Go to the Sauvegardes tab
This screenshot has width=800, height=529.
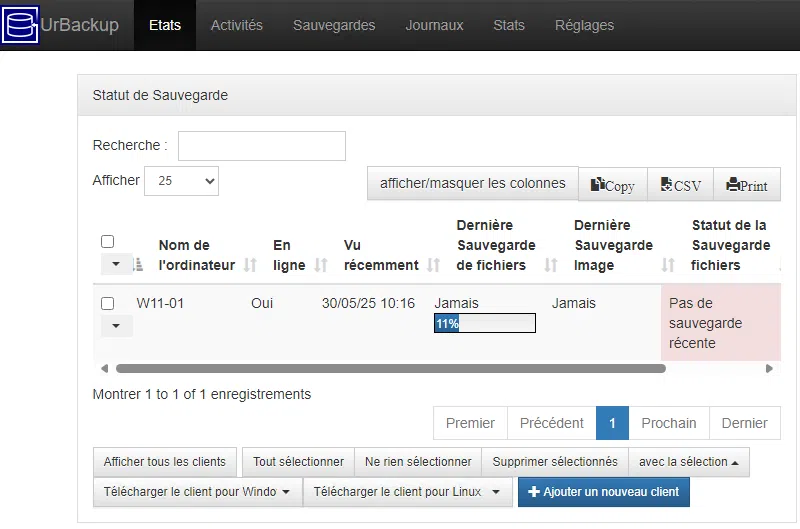click(334, 25)
